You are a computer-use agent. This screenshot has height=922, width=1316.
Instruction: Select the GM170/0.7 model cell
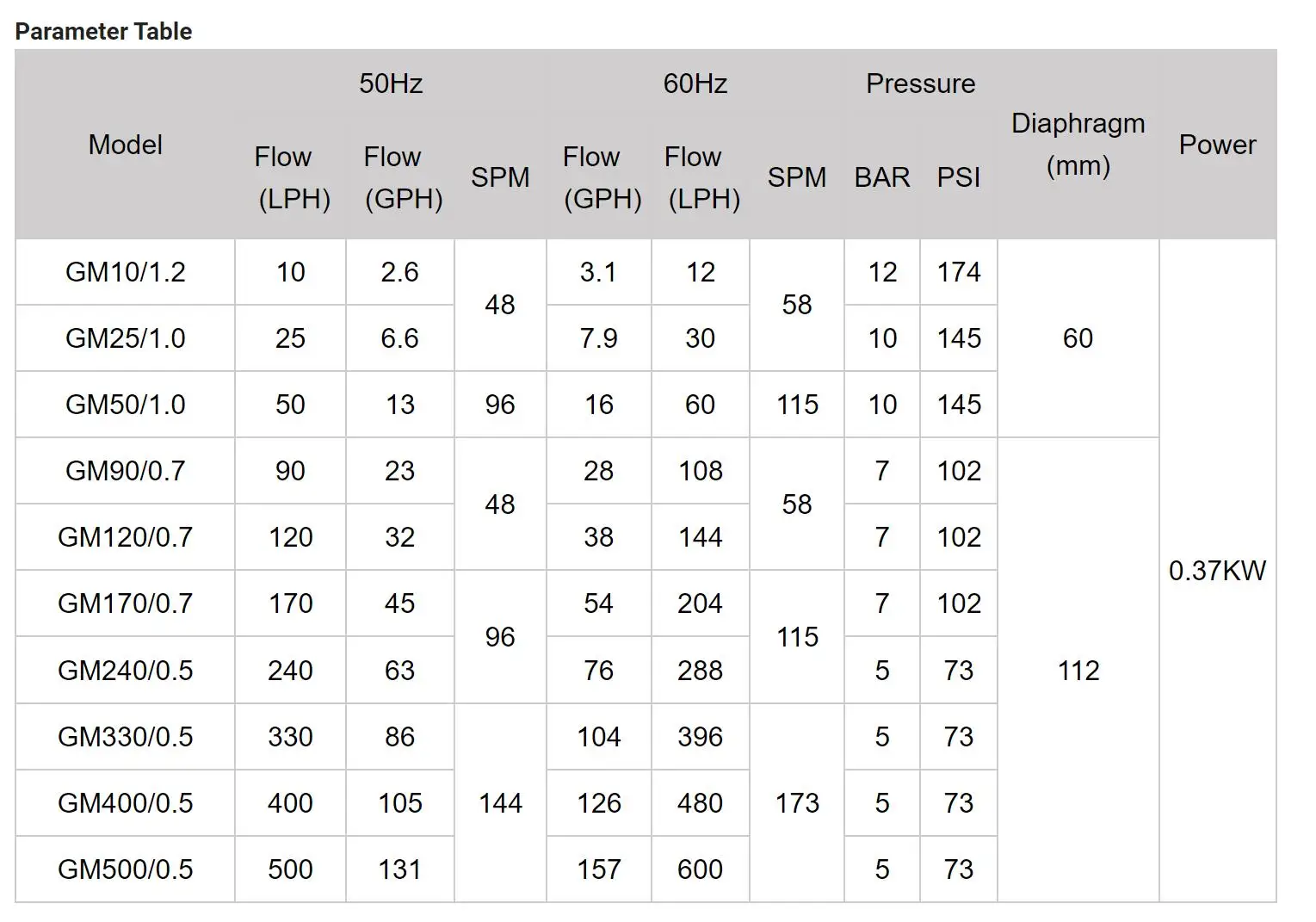click(126, 603)
